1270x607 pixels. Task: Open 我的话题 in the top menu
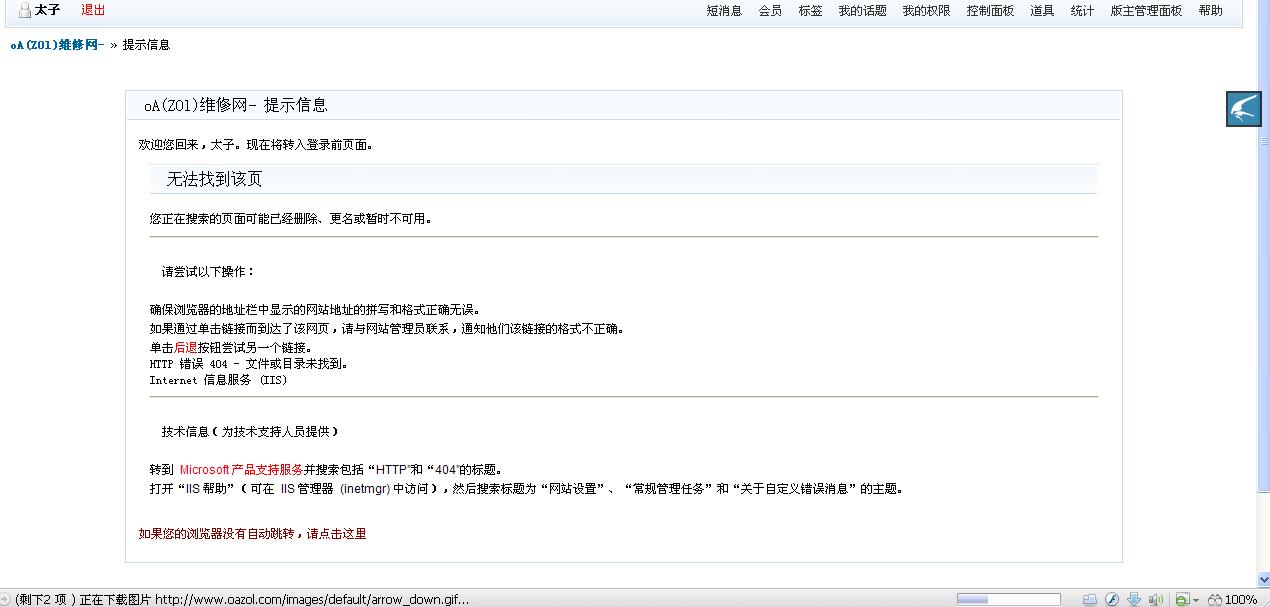click(x=862, y=11)
